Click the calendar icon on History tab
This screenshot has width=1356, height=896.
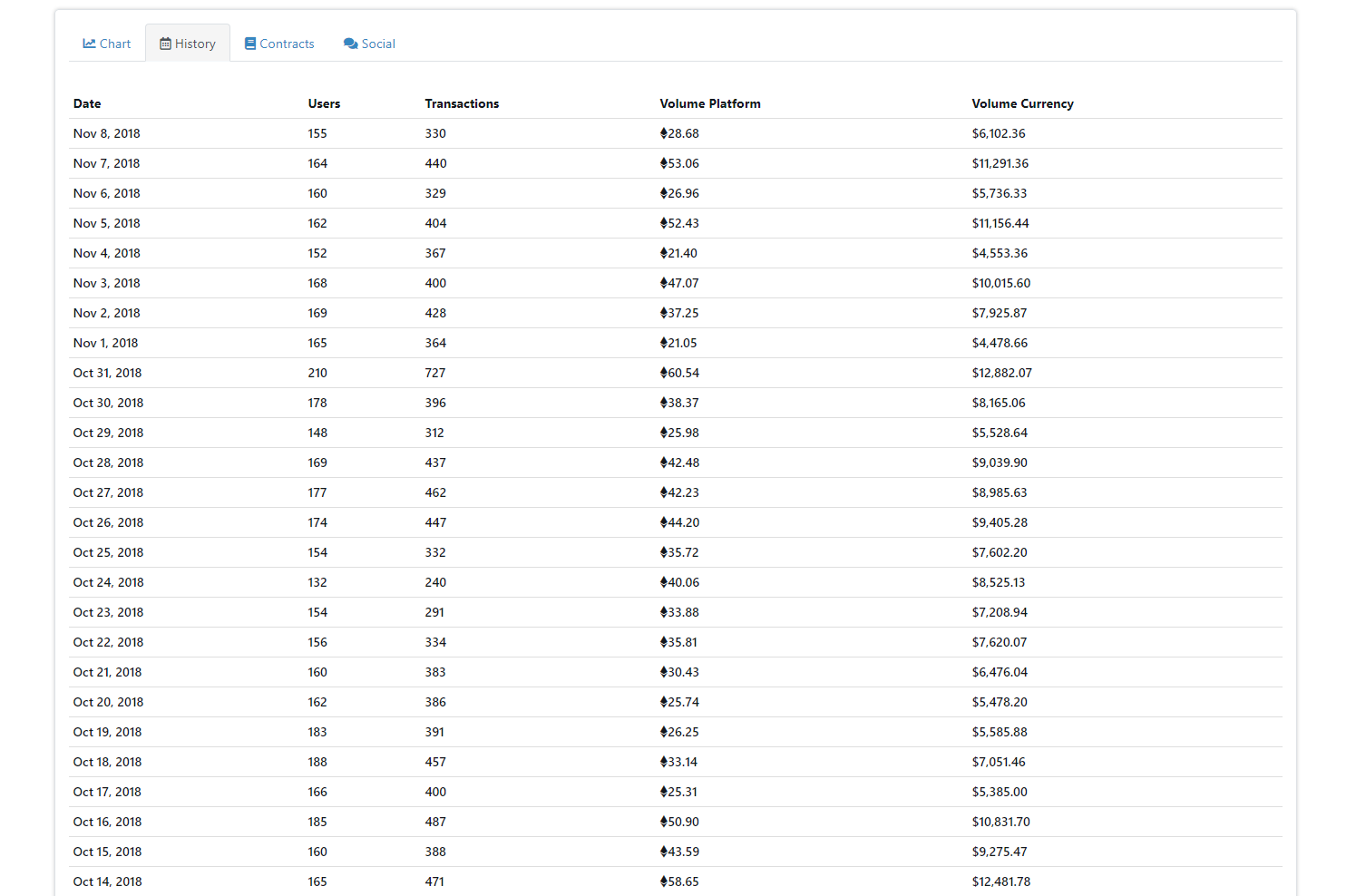coord(165,44)
